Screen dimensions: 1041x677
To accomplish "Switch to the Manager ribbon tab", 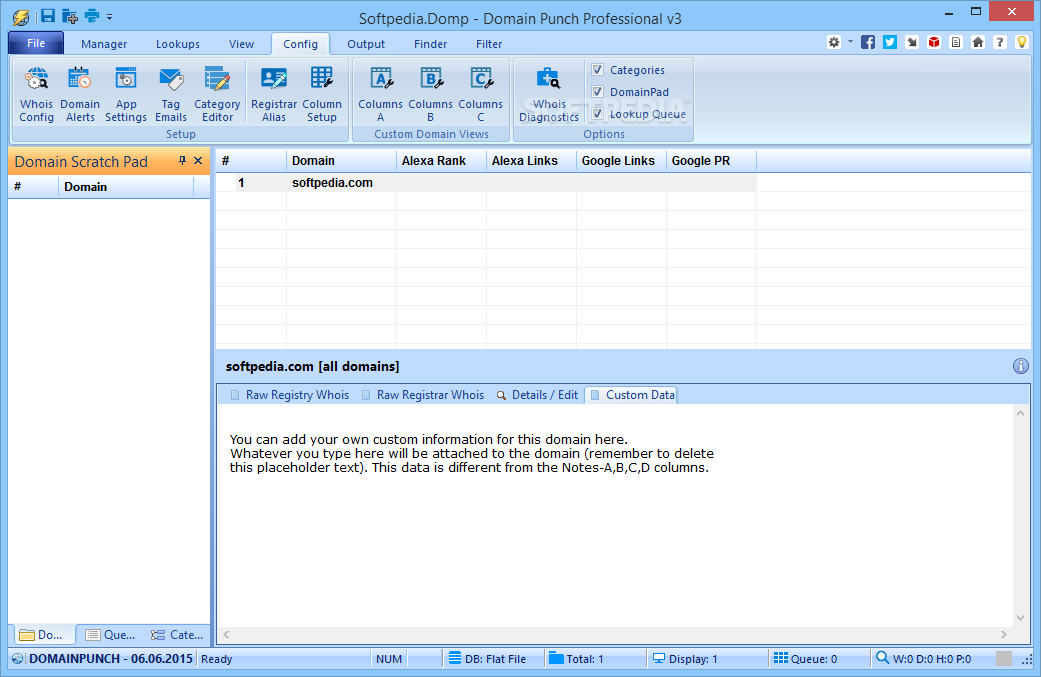I will pyautogui.click(x=104, y=44).
